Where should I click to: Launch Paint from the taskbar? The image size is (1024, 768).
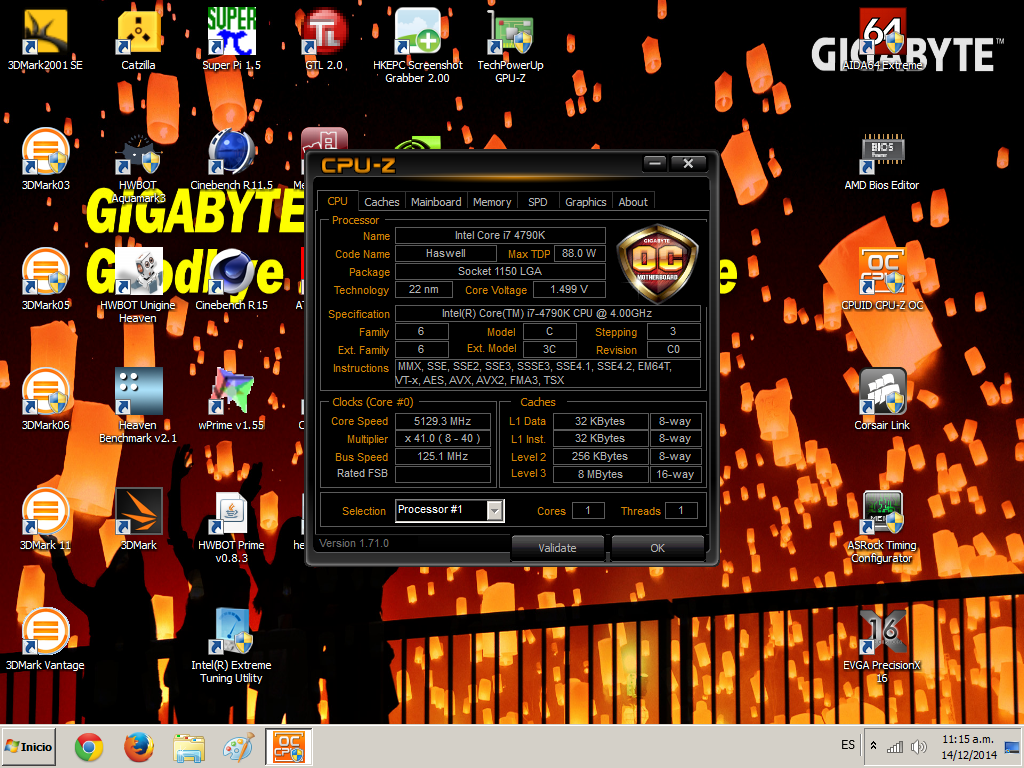(238, 747)
